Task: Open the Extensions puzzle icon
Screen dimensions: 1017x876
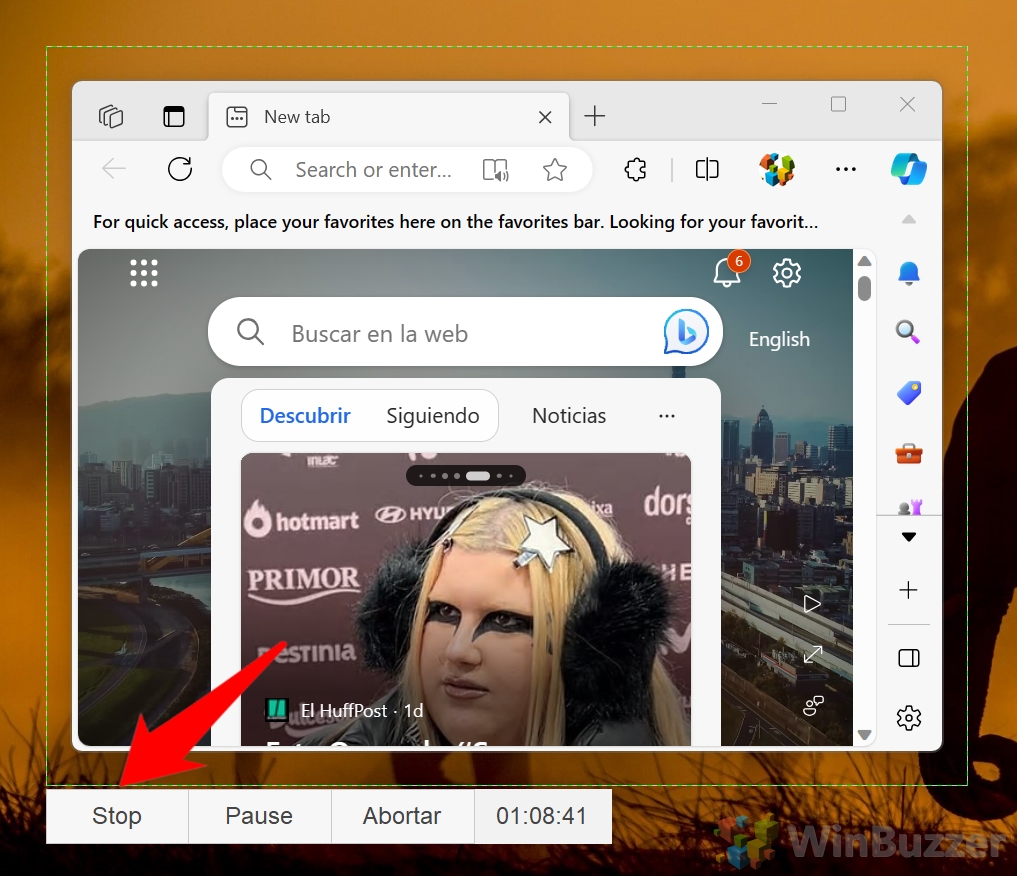Action: [635, 170]
